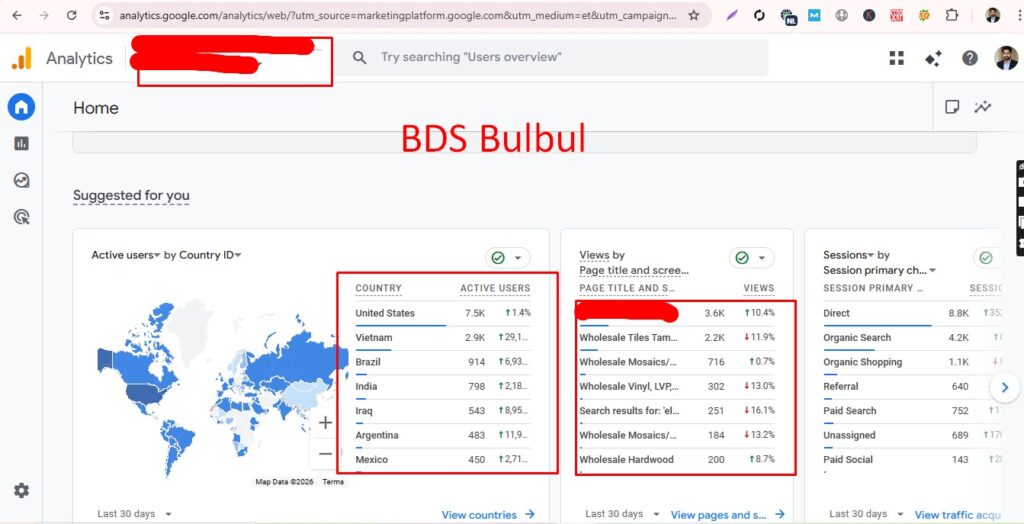1024x524 pixels.
Task: Click Paid Social channel row
Action: (x=912, y=460)
